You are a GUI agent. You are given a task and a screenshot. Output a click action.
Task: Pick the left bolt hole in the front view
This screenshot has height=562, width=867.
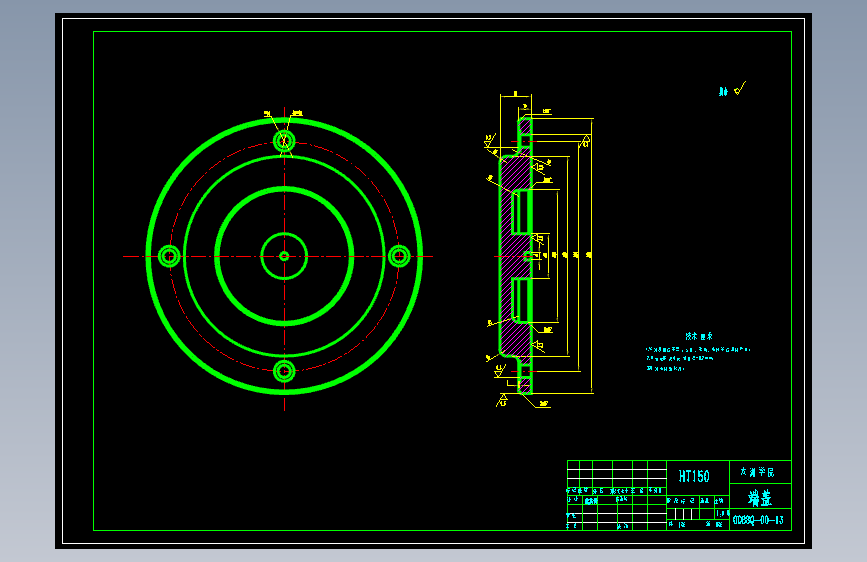pyautogui.click(x=169, y=256)
